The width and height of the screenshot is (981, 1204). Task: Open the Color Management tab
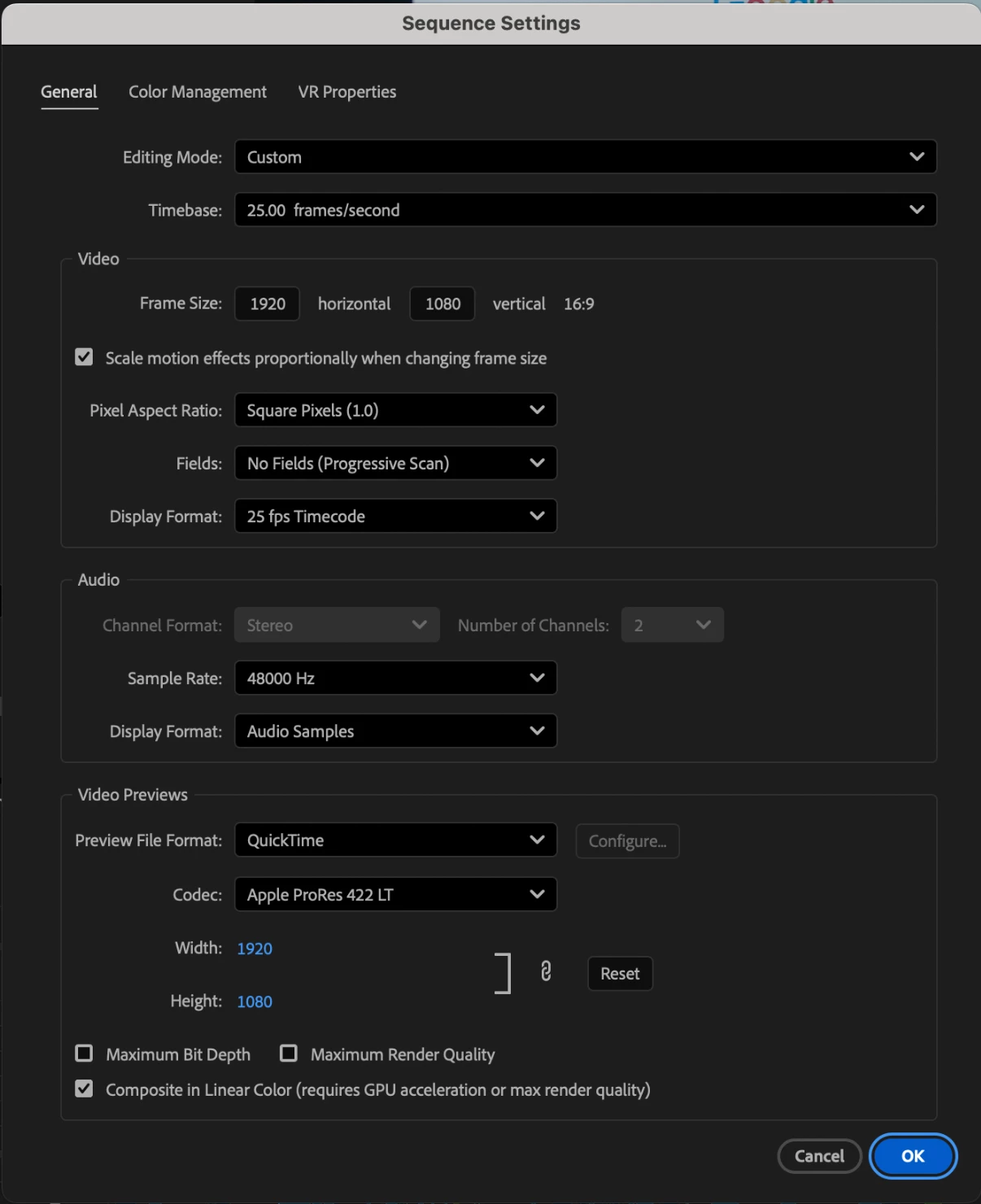pos(198,92)
